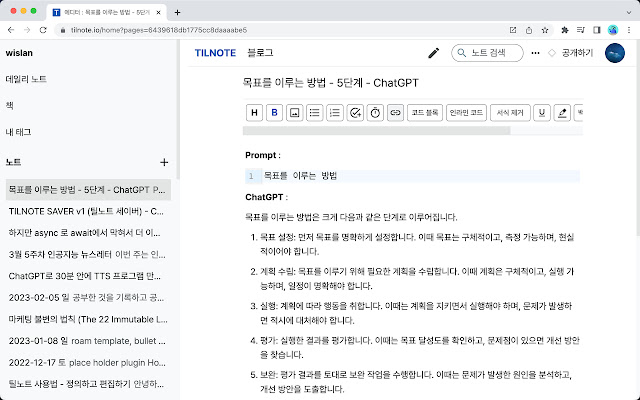Click the wislan workspace name
The image size is (640, 400).
[x=19, y=53]
